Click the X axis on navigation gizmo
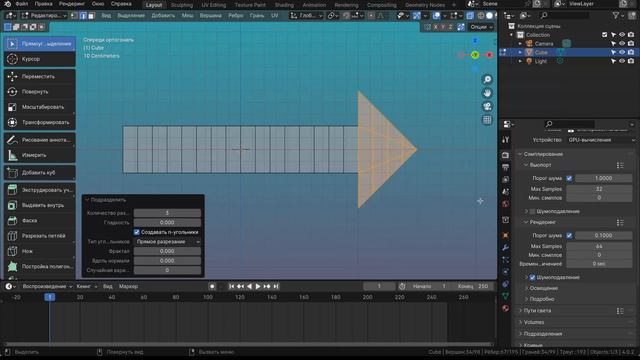Screen dimensions: 640x360 (489, 55)
